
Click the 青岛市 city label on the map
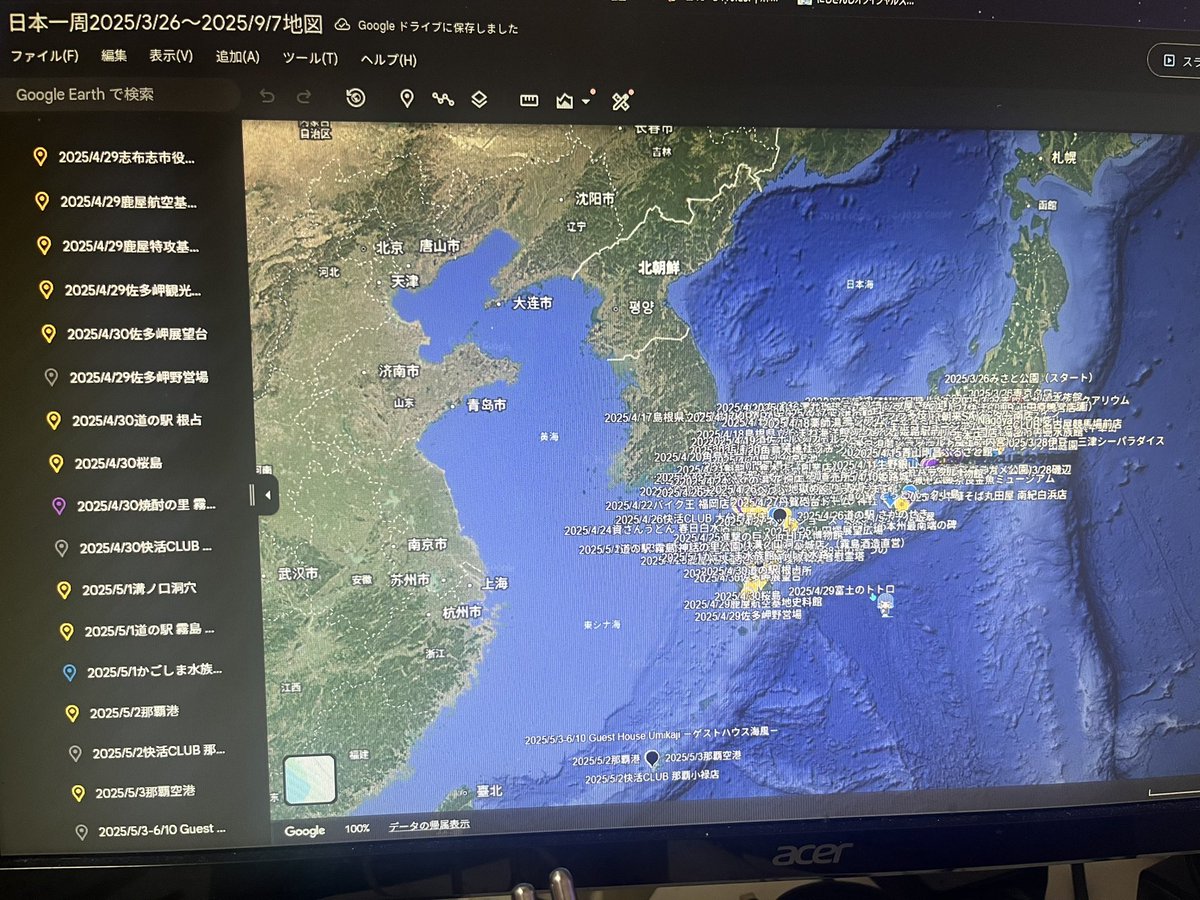coord(486,406)
